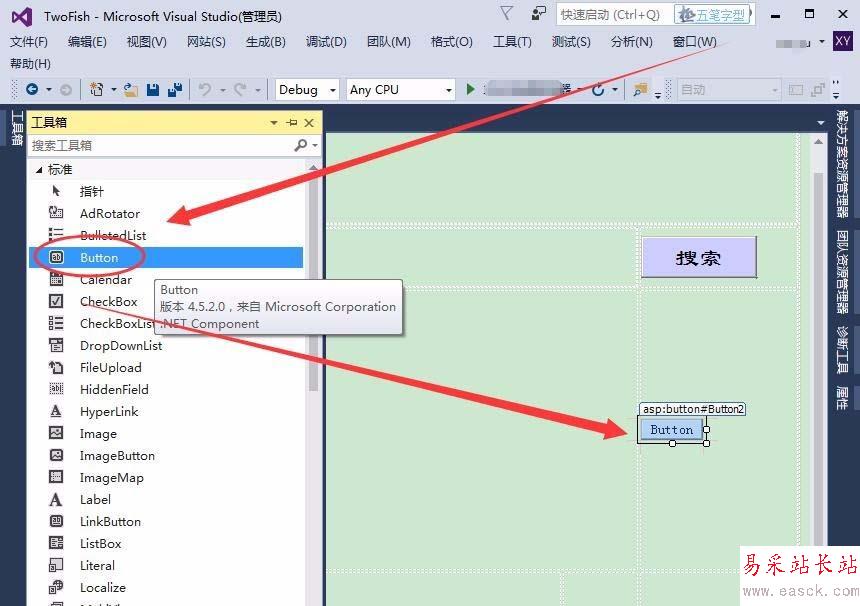Open the New Project dropdown arrow
860x606 pixels.
click(114, 89)
